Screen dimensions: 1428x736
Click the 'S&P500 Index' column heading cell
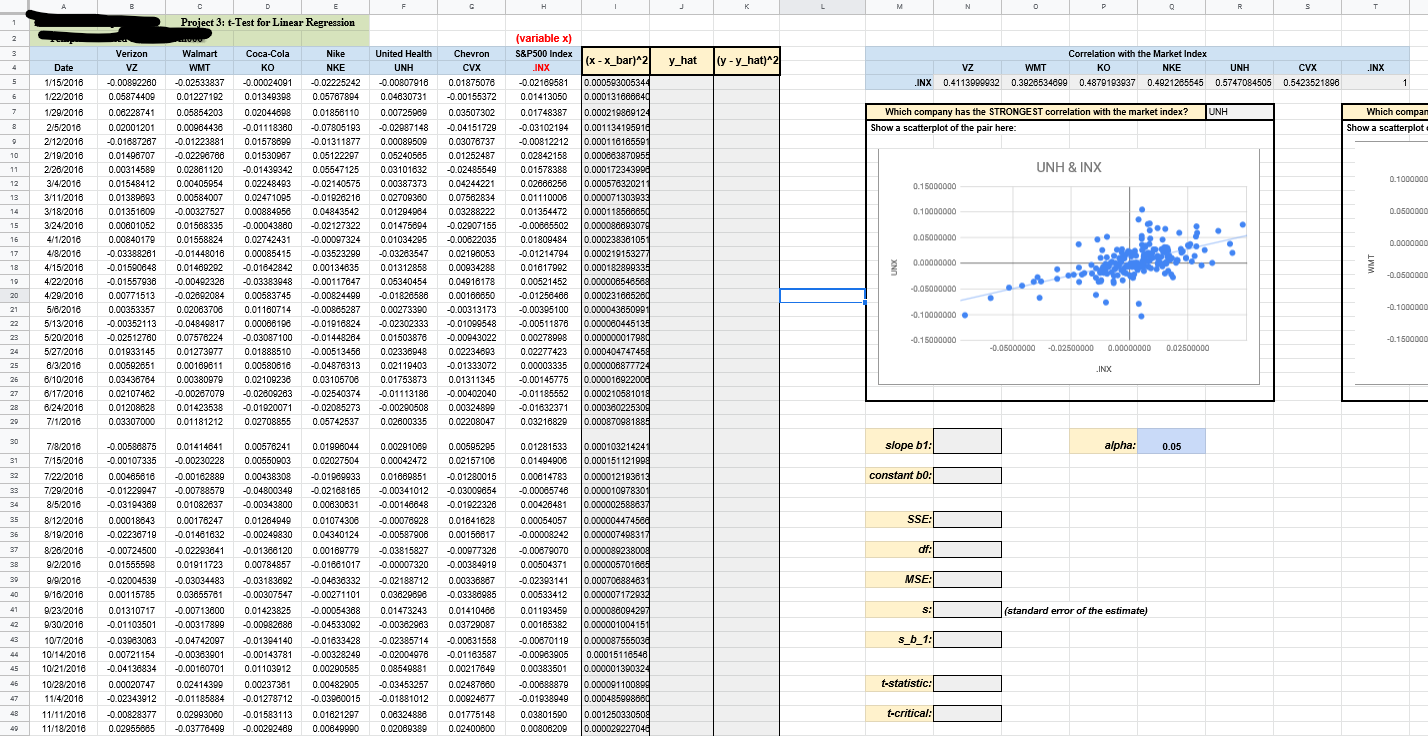[x=543, y=52]
